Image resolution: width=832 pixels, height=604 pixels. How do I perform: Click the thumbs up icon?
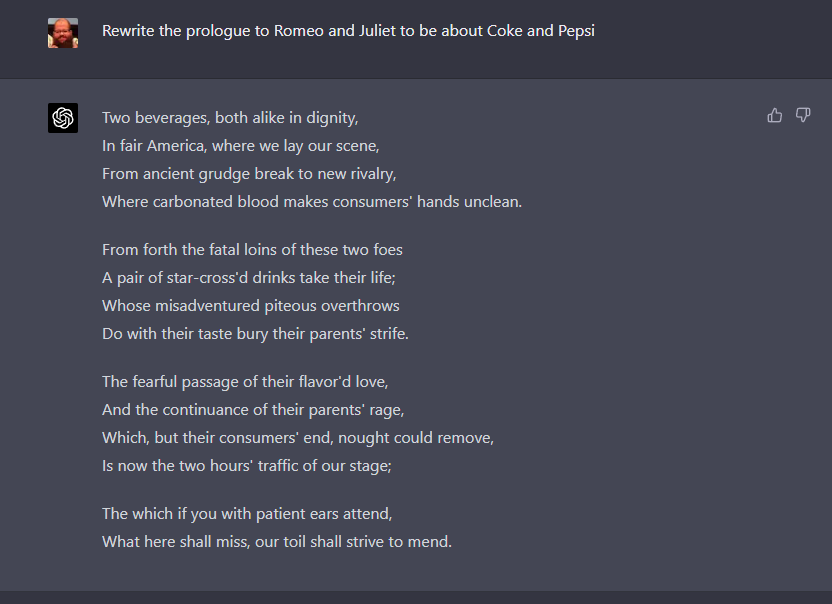tap(774, 115)
